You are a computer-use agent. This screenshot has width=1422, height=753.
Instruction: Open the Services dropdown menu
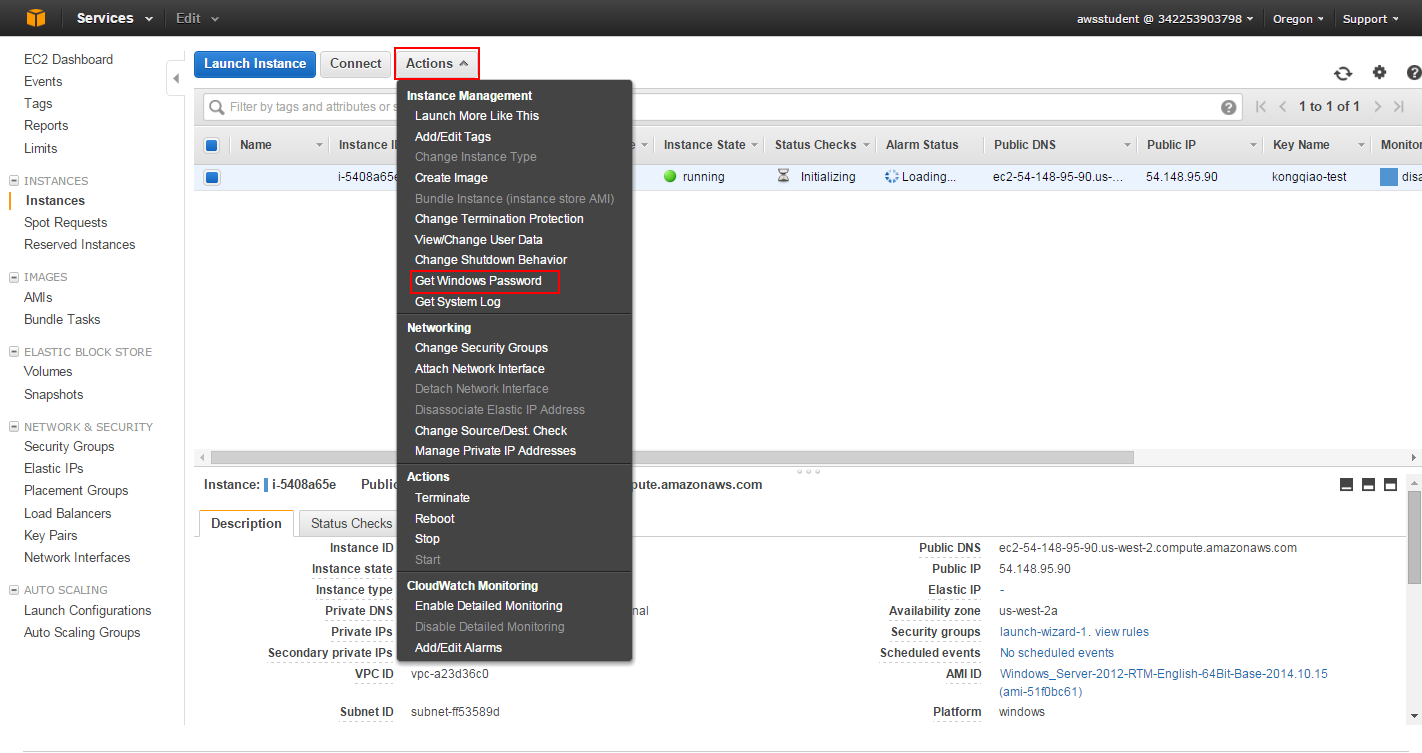click(x=115, y=18)
